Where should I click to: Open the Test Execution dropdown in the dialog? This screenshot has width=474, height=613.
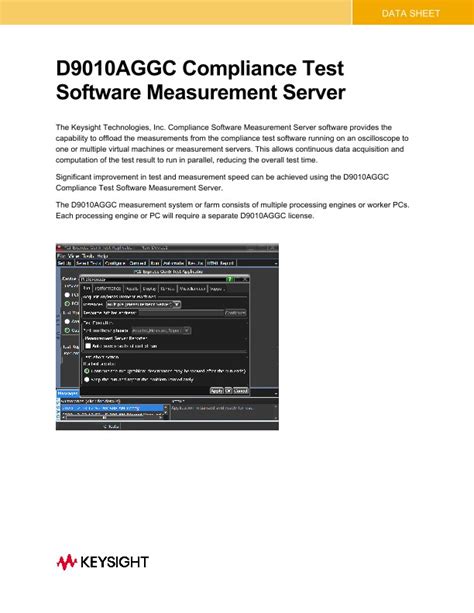point(161,331)
